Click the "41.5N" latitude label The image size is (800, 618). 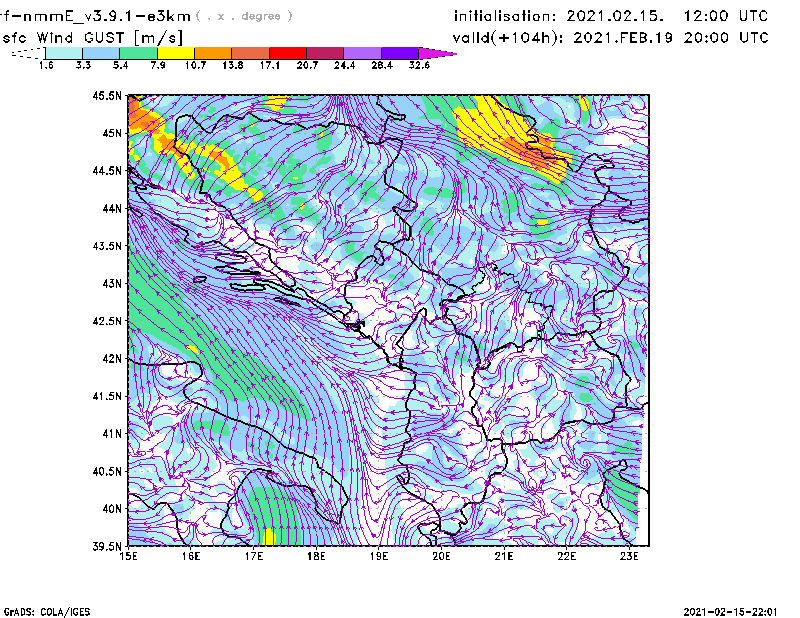tap(107, 396)
